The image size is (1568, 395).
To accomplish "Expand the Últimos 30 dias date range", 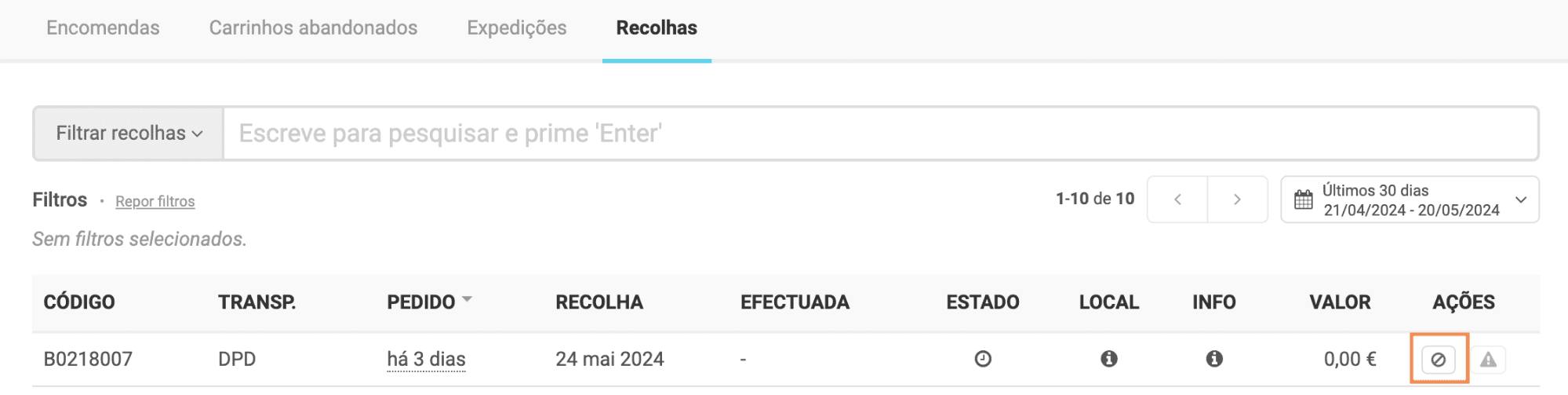I will pyautogui.click(x=1521, y=199).
